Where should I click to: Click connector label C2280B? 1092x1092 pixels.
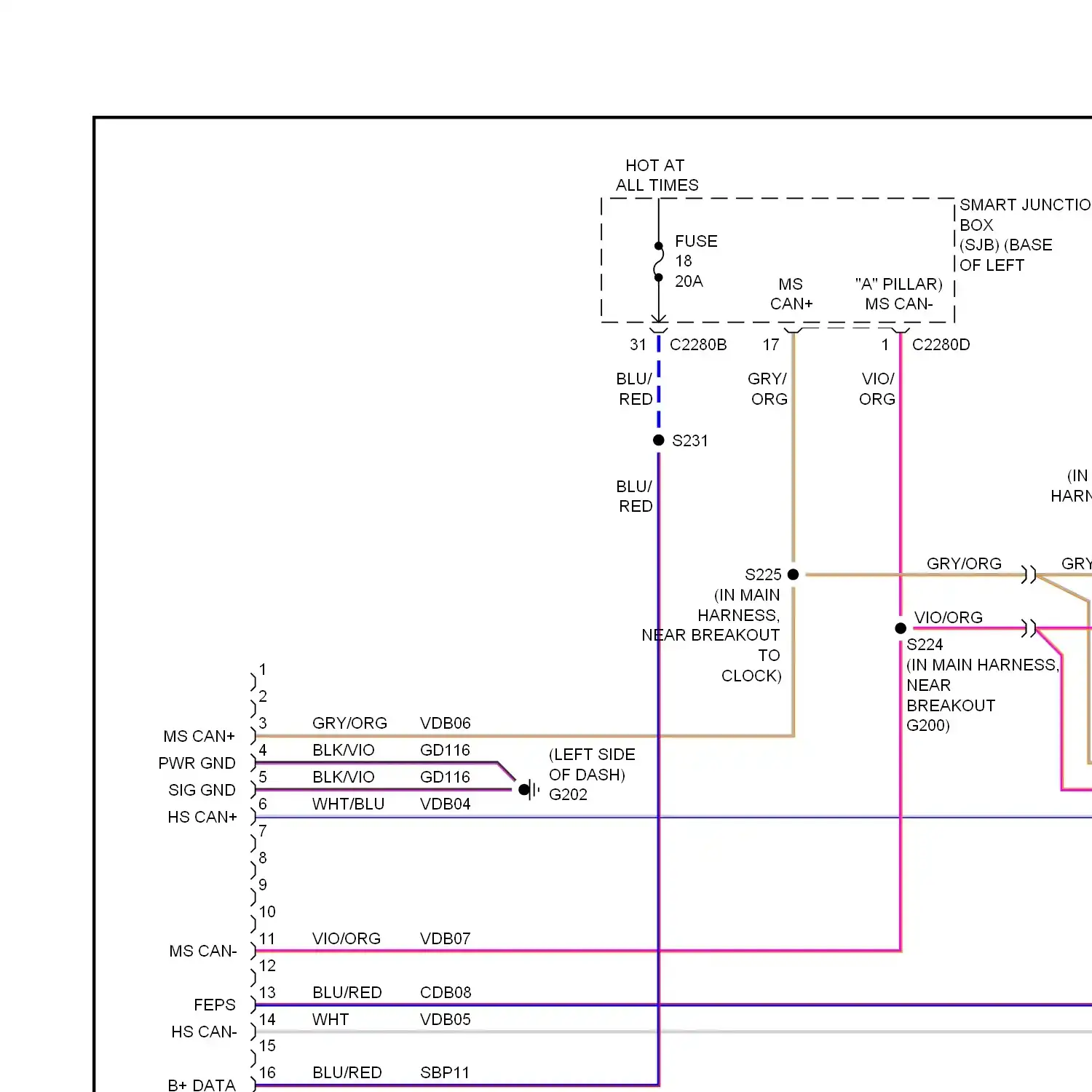[x=698, y=344]
